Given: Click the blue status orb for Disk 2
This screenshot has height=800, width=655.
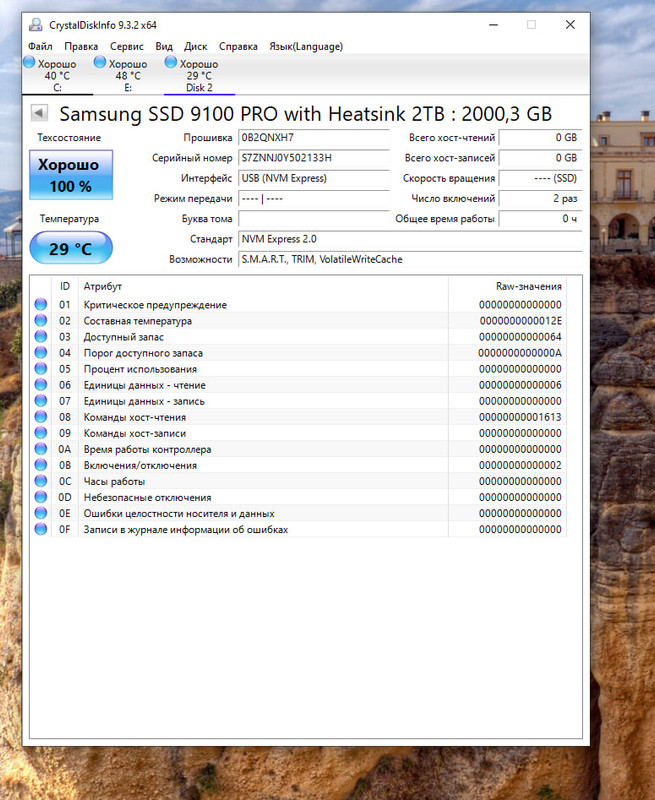Looking at the screenshot, I should coord(171,62).
